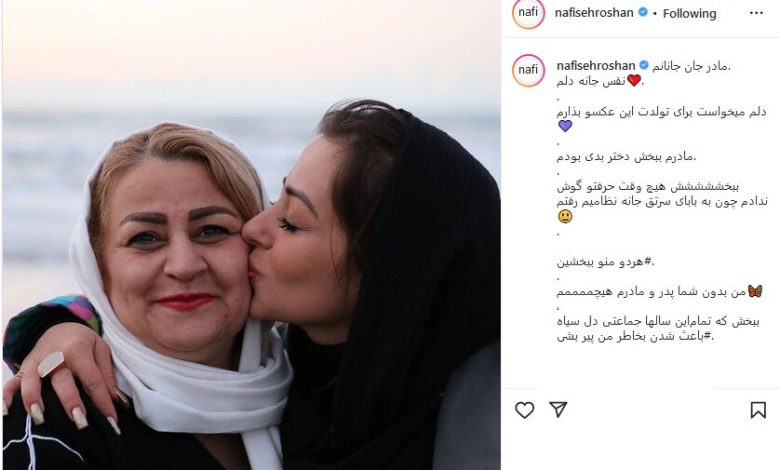
Task: Click the smiley face emoji in the caption
Action: click(x=565, y=216)
